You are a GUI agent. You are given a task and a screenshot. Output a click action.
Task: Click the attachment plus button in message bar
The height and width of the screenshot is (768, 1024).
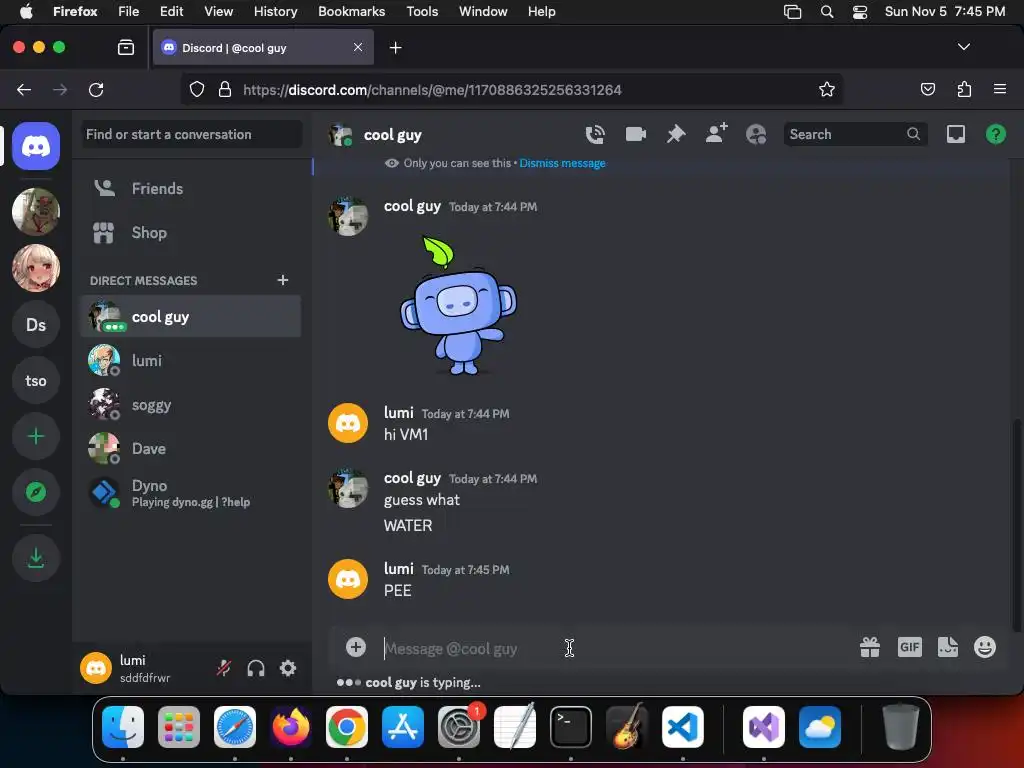[355, 647]
